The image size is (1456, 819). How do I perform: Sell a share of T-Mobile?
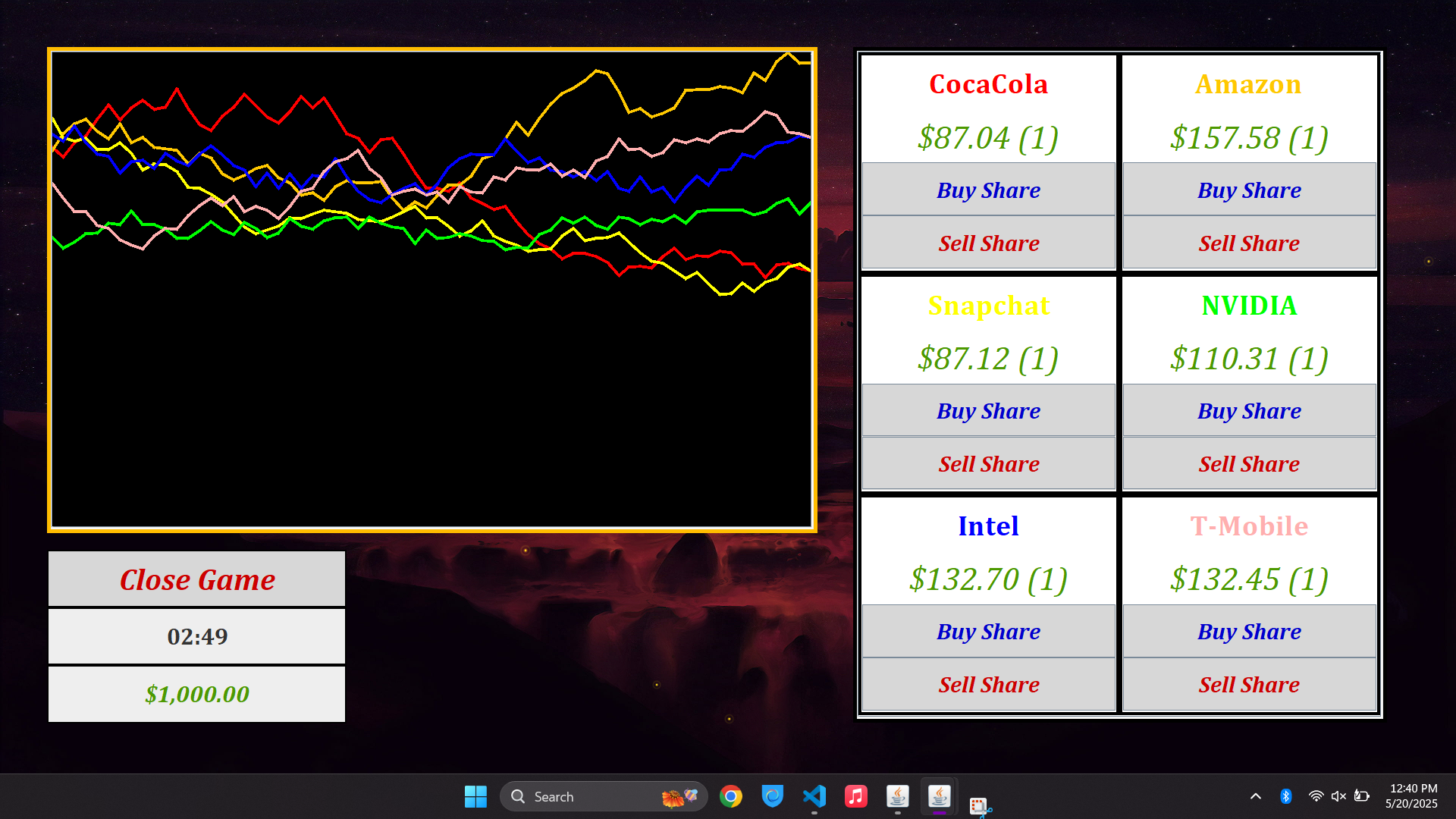[1249, 684]
